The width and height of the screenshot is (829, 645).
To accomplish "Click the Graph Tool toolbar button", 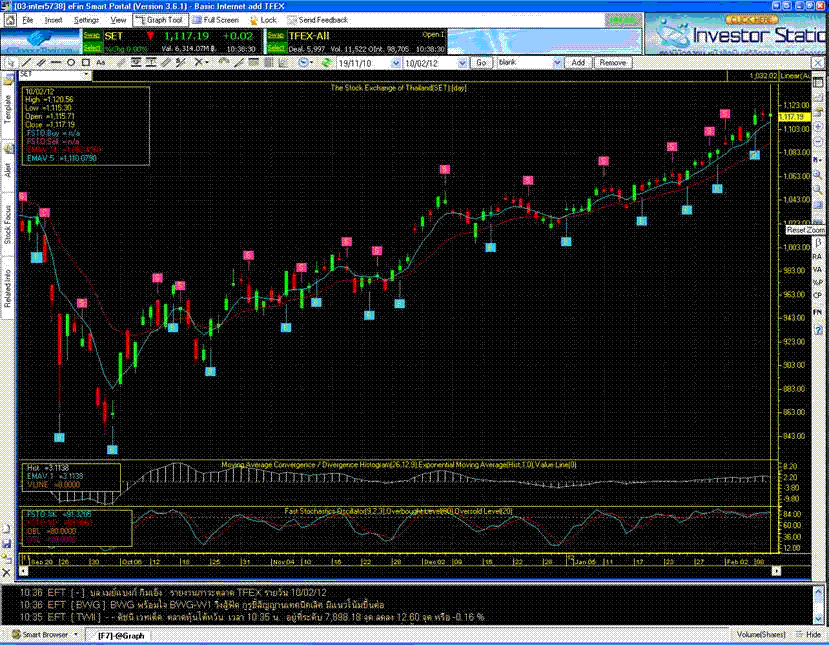I will point(160,20).
